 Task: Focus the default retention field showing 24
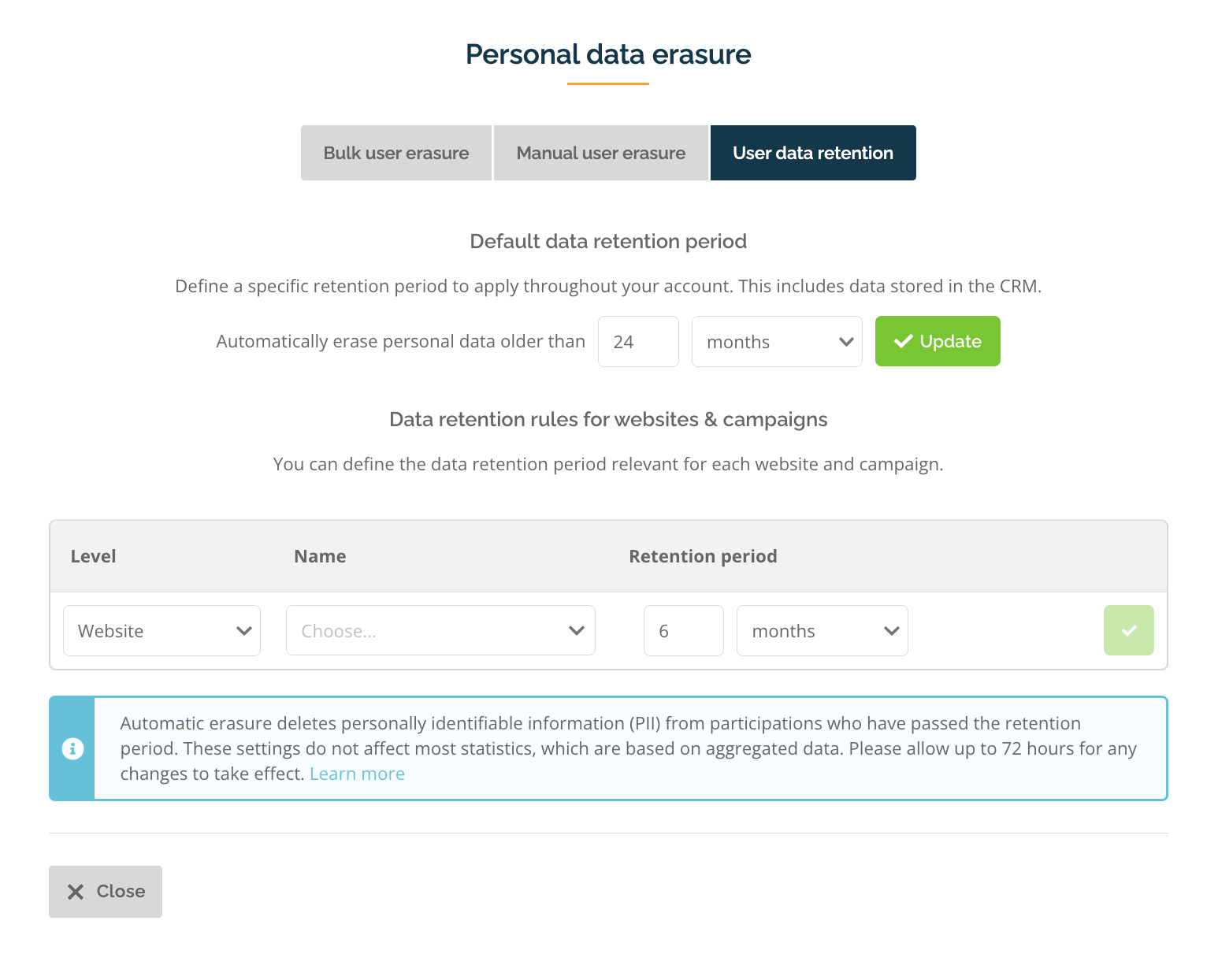coord(638,341)
